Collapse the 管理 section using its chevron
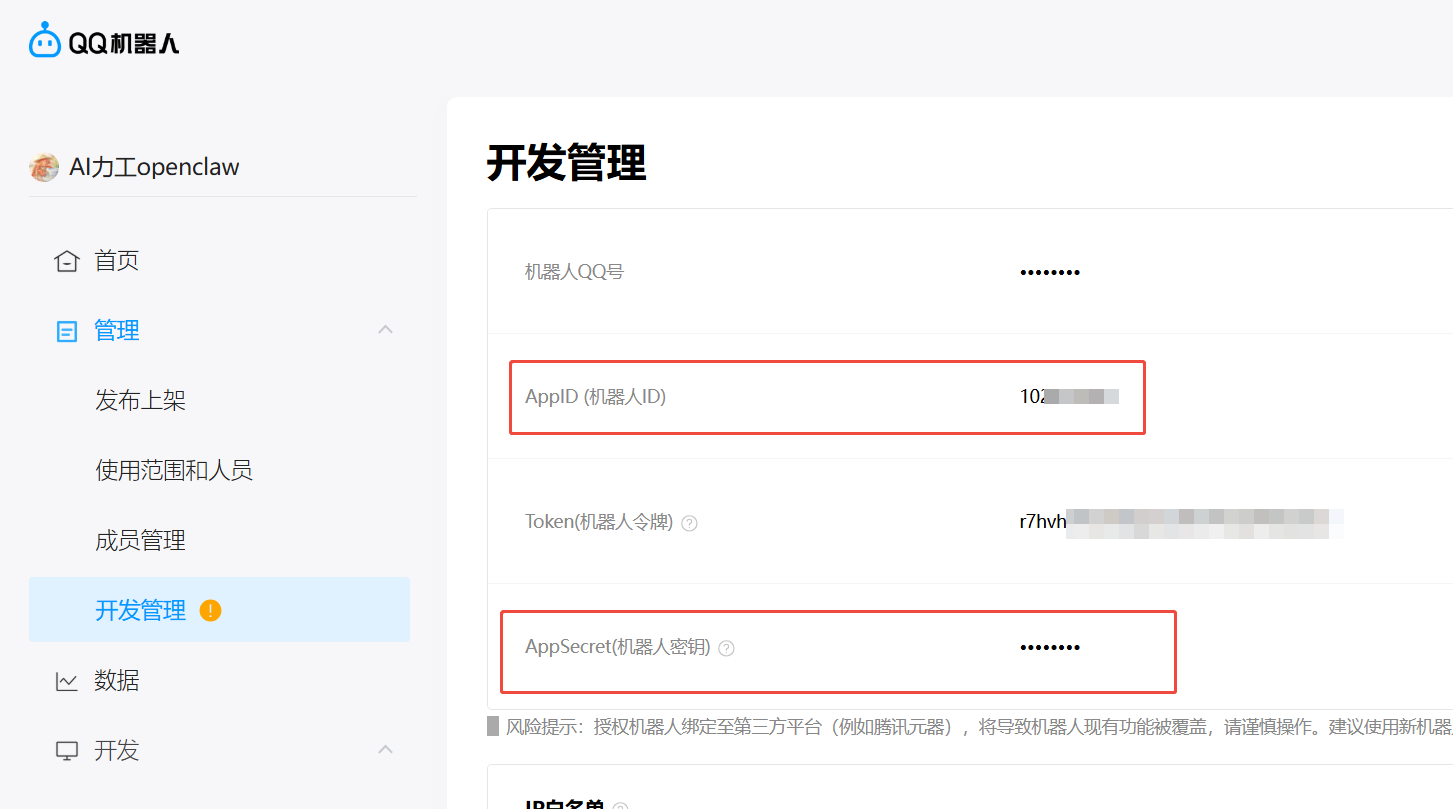This screenshot has width=1453, height=809. click(385, 330)
